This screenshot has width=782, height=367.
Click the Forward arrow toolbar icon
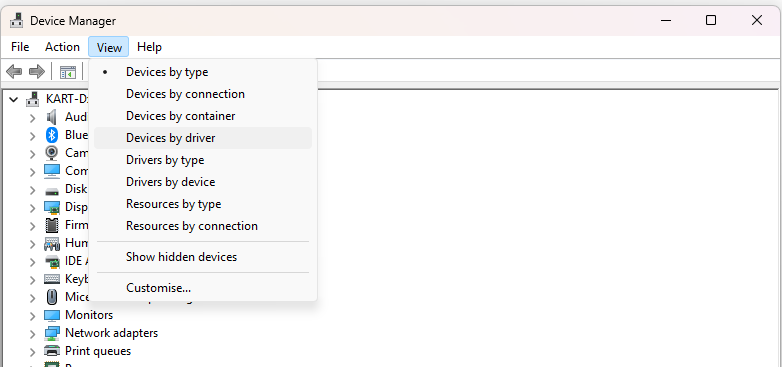[37, 72]
